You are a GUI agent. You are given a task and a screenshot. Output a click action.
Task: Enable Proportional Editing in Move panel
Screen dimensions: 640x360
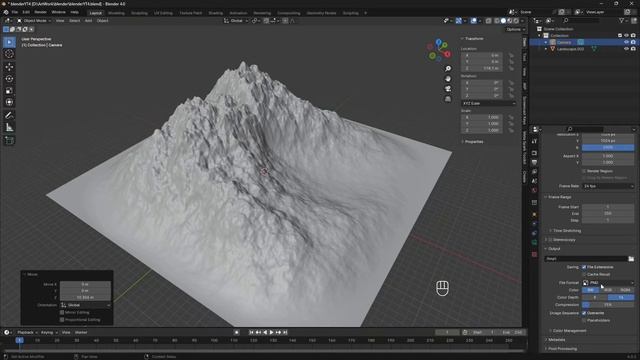[x=62, y=320]
